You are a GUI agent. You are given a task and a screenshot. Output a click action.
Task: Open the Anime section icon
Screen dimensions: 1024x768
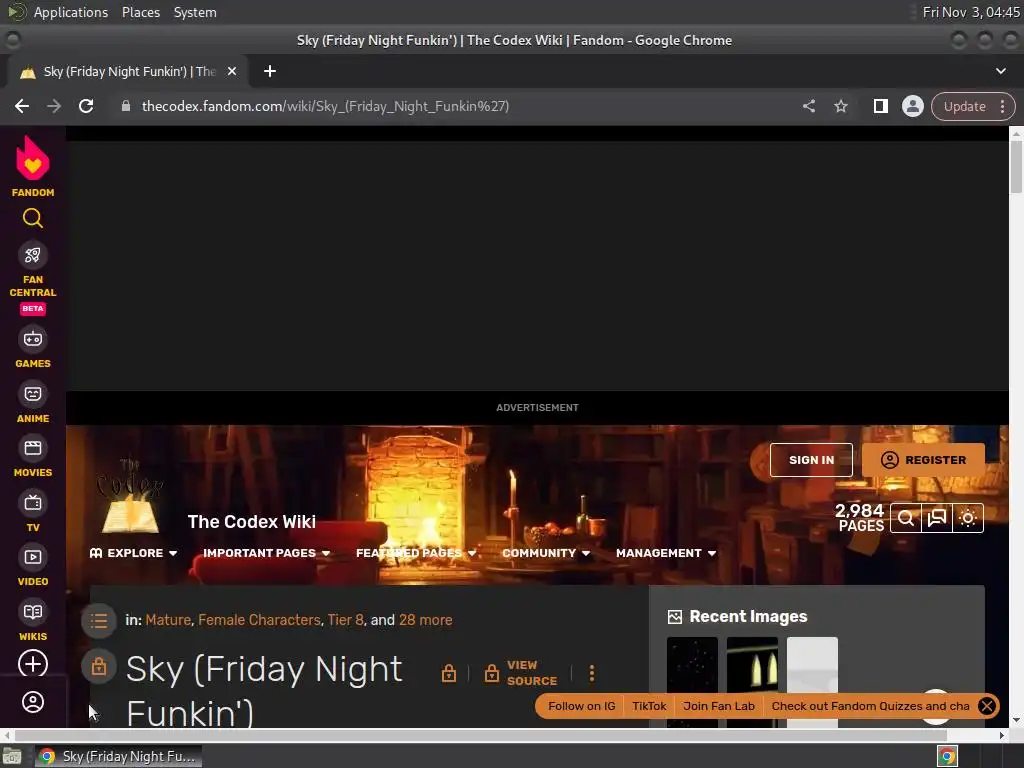coord(33,394)
